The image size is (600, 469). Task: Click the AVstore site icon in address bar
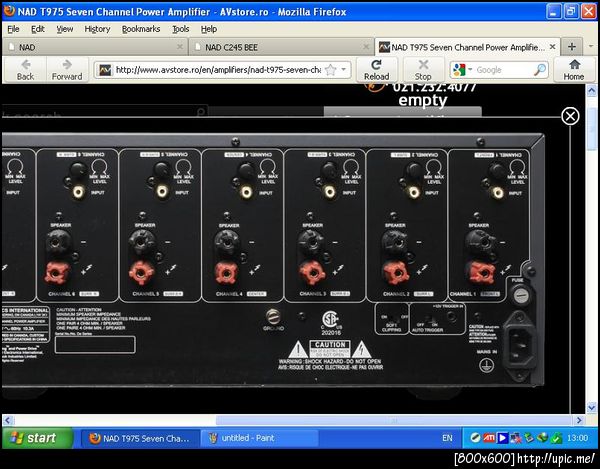(105, 70)
